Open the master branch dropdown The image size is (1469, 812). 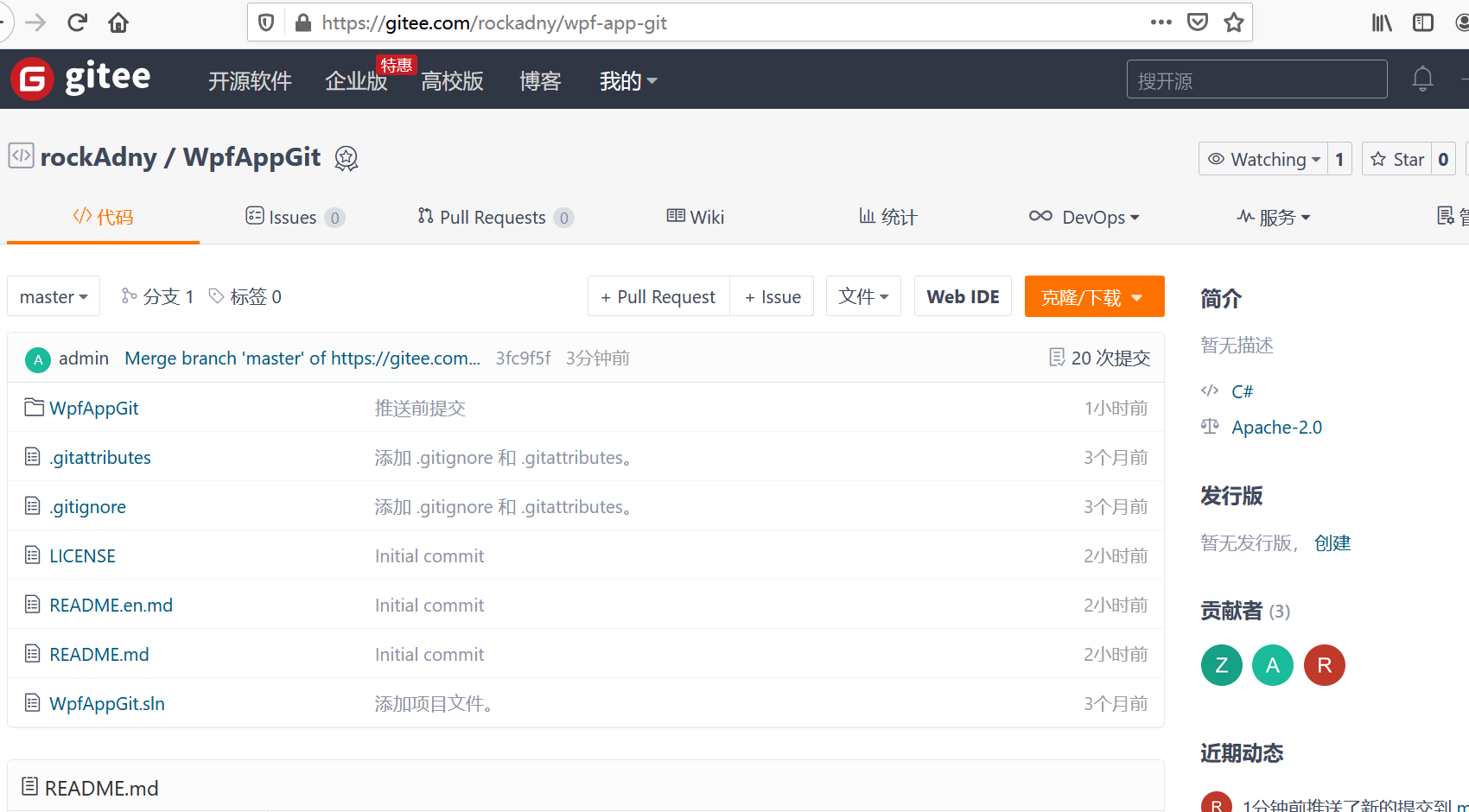(54, 296)
